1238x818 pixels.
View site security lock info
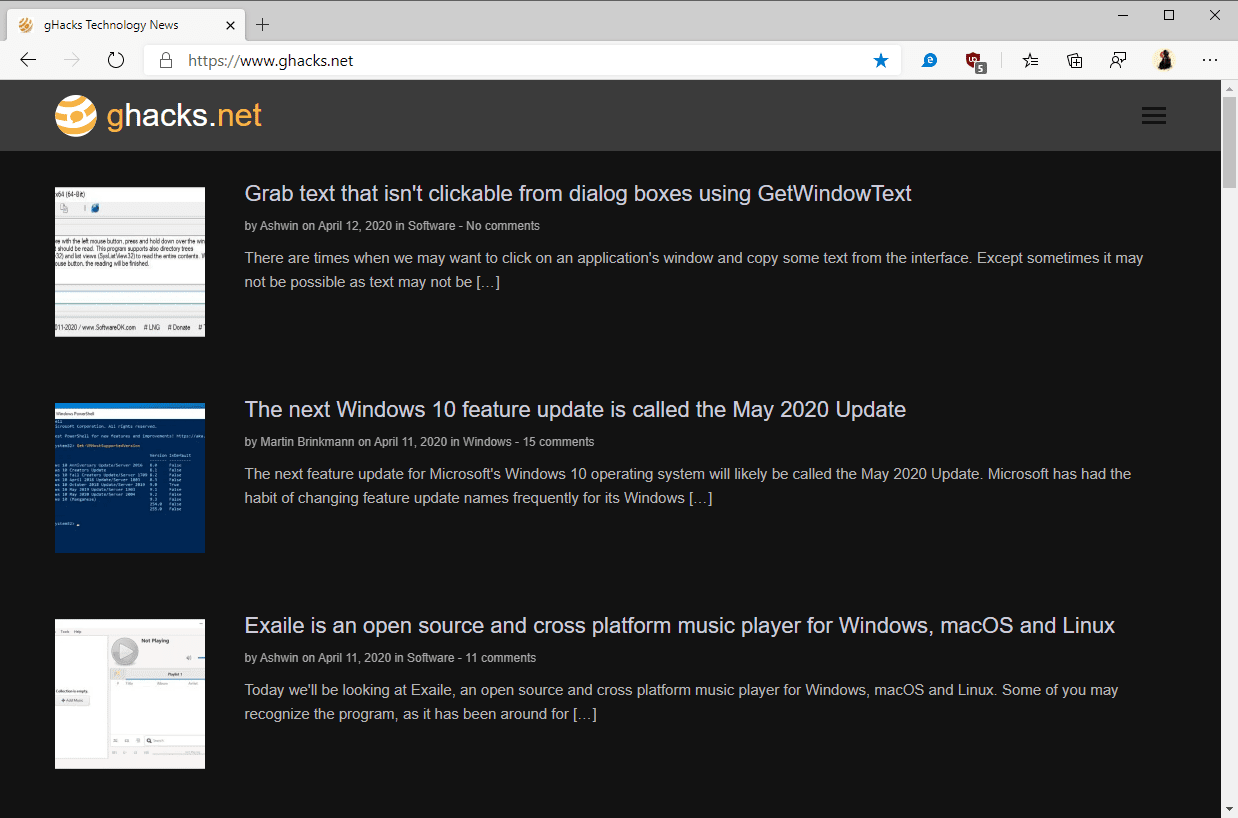[166, 60]
